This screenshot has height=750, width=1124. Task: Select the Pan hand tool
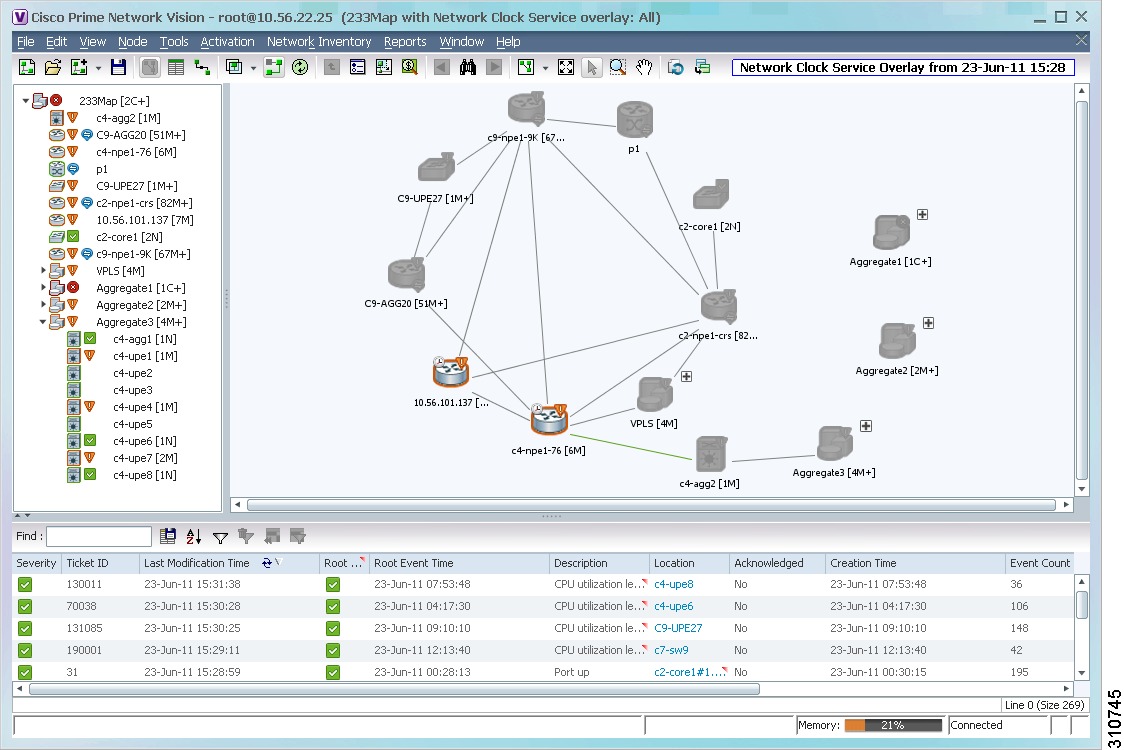point(644,67)
